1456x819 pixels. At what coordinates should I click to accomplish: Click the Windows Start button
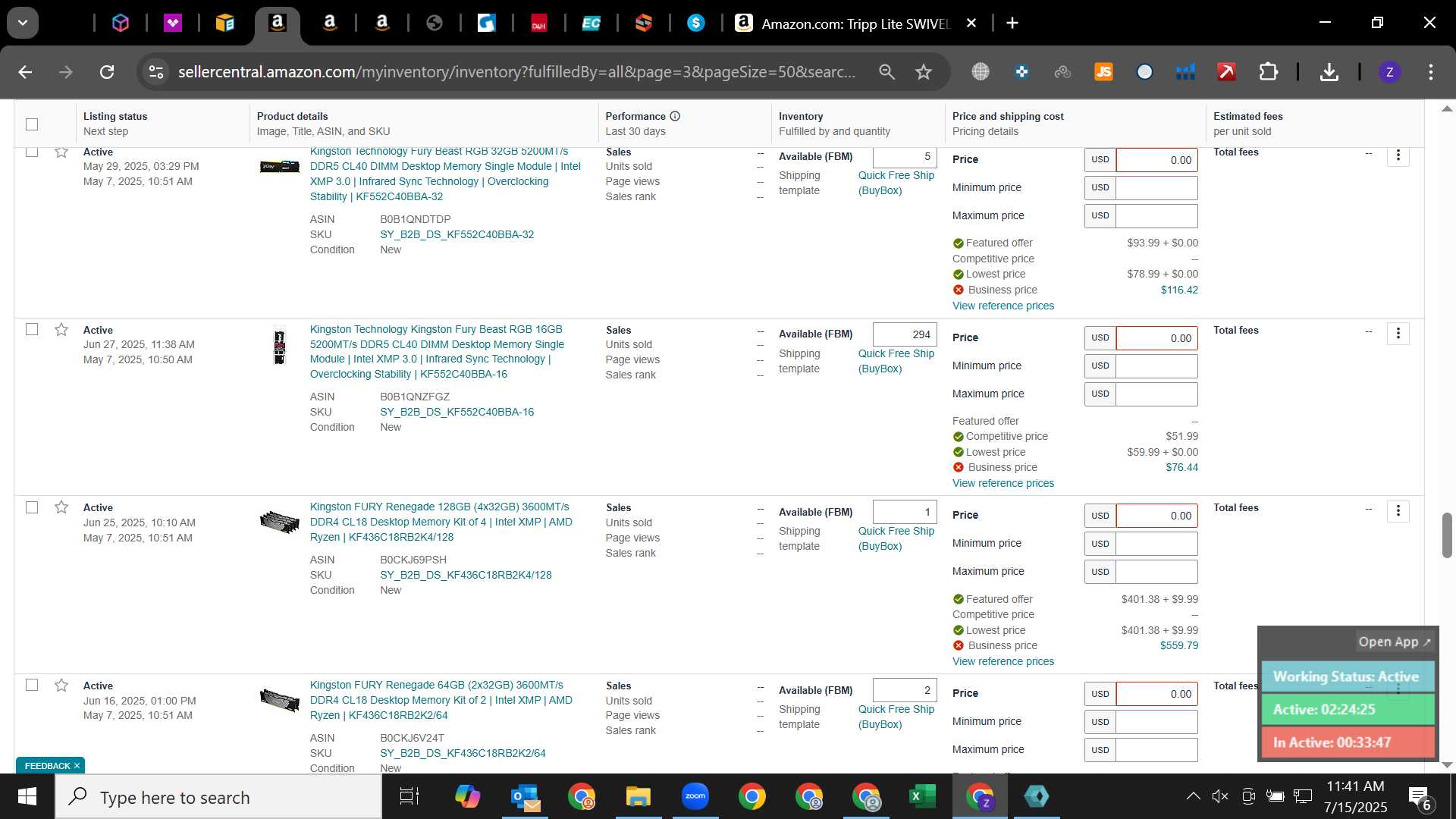(27, 796)
